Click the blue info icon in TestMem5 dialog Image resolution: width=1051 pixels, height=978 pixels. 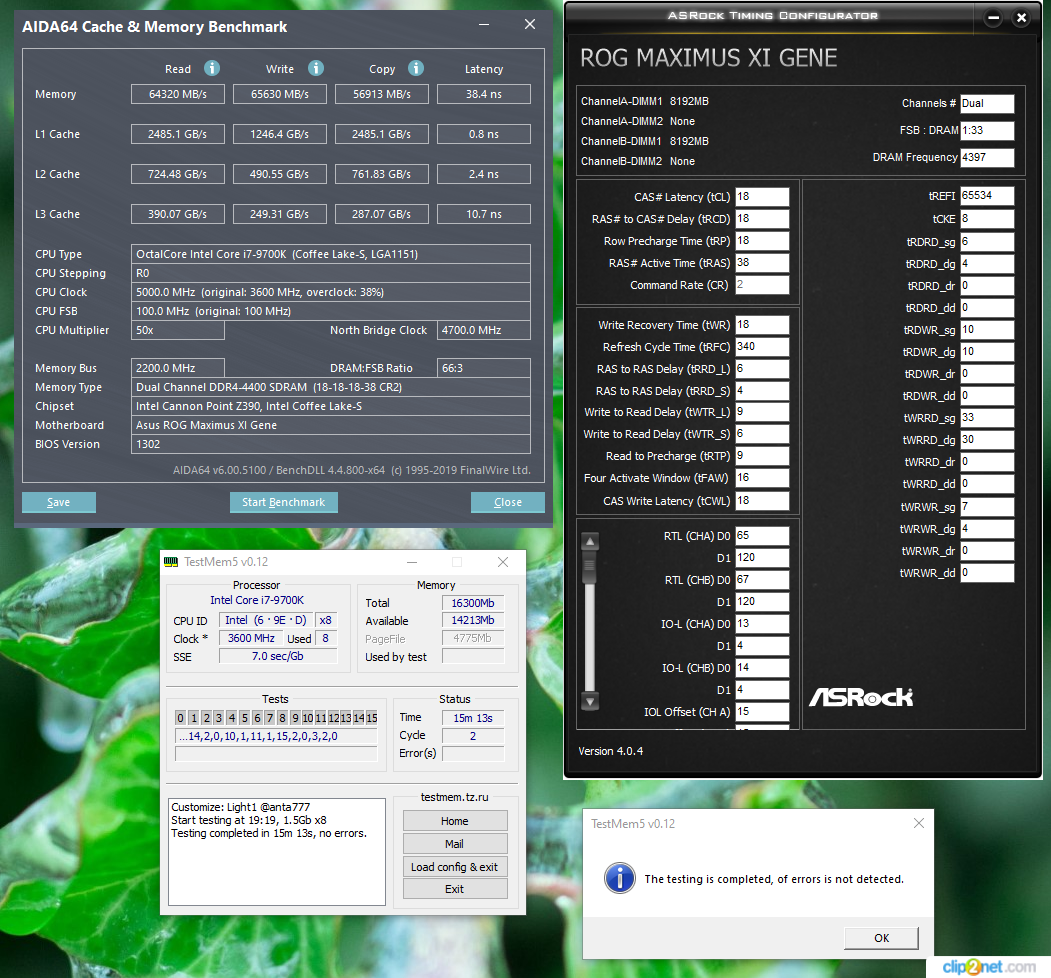pyautogui.click(x=620, y=878)
